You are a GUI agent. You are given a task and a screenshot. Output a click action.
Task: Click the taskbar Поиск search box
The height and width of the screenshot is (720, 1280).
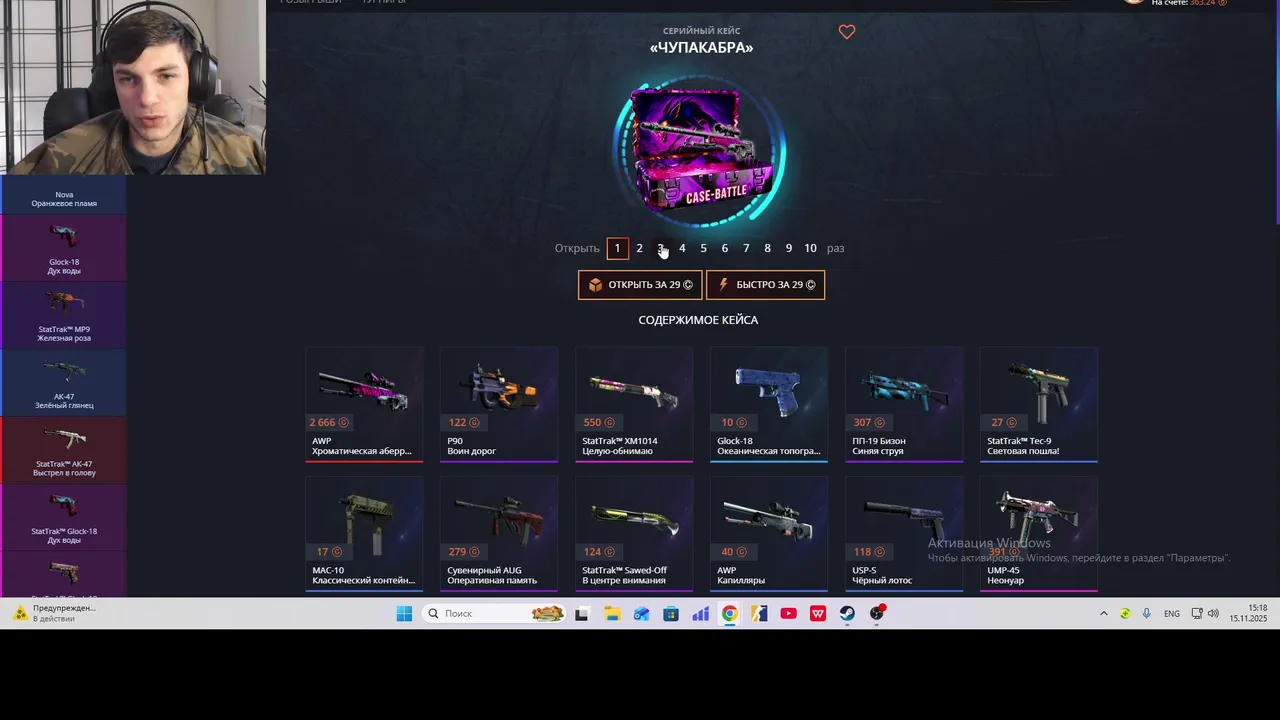point(495,613)
